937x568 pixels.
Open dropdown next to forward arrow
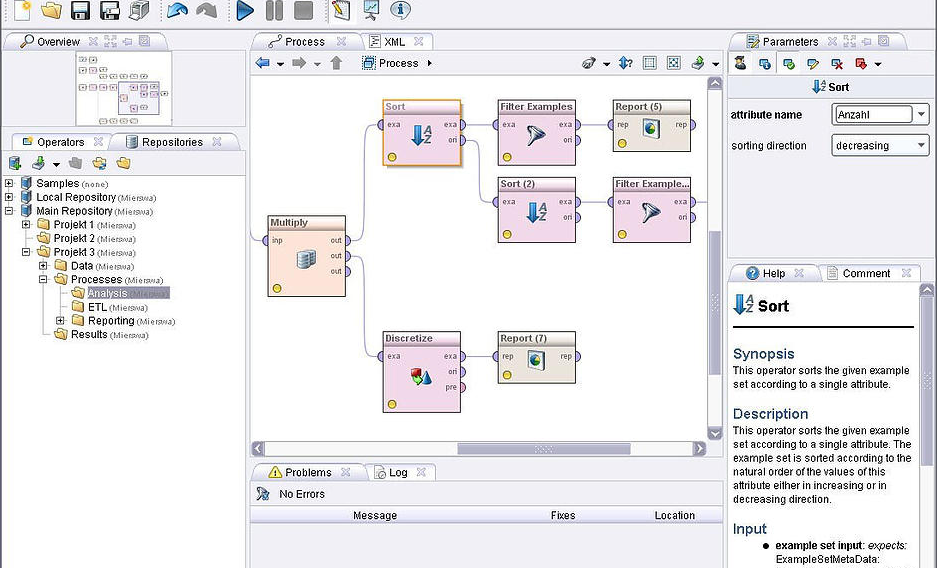tap(317, 64)
